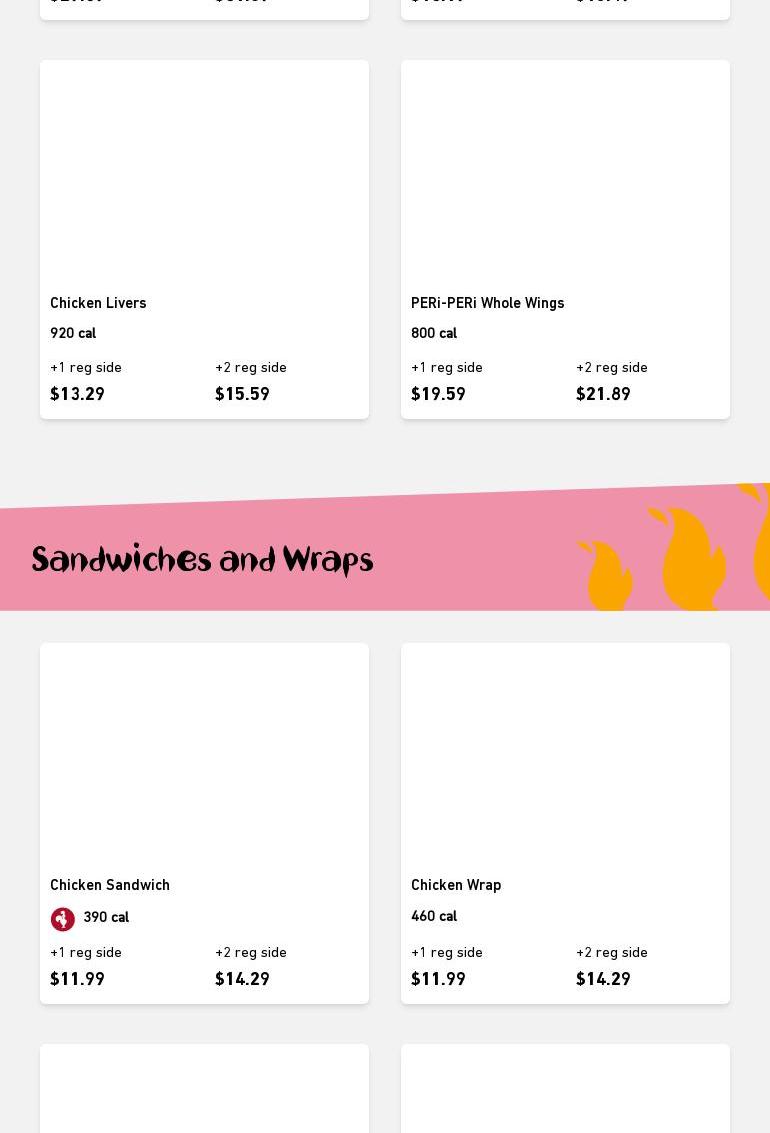Select the Chicken Sandwich title
This screenshot has width=770, height=1133.
pos(110,885)
